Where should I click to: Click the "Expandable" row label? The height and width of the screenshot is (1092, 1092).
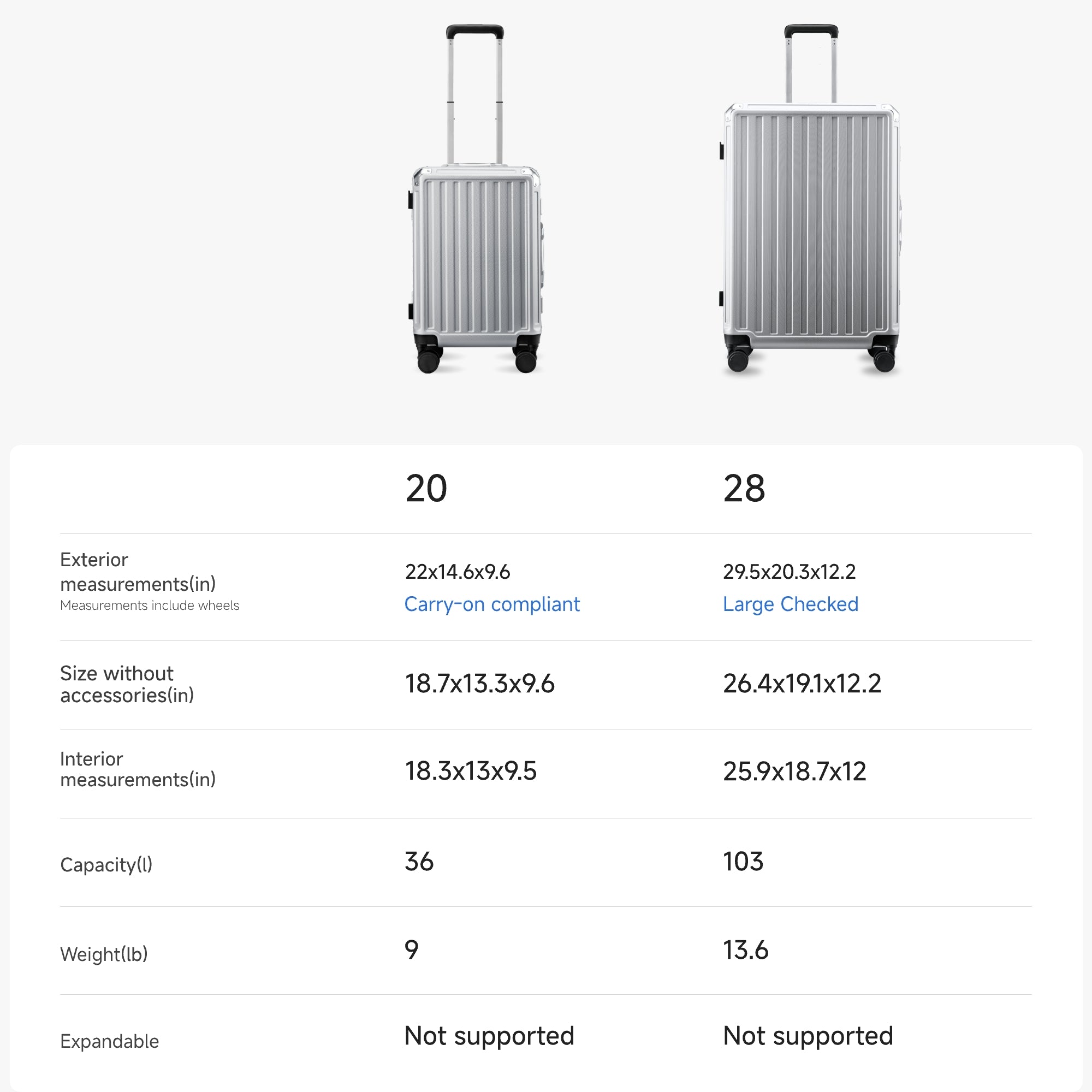pos(109,1041)
